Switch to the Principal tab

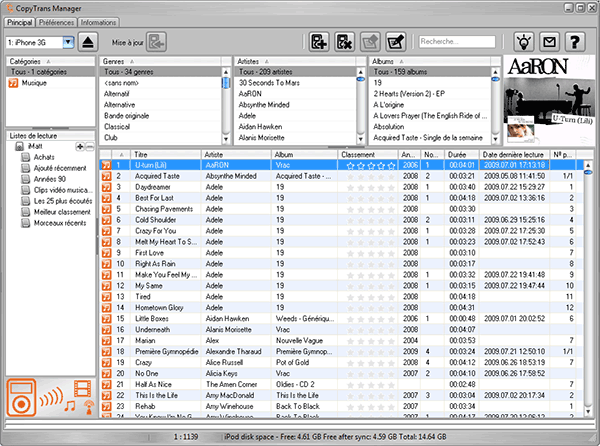tap(19, 22)
